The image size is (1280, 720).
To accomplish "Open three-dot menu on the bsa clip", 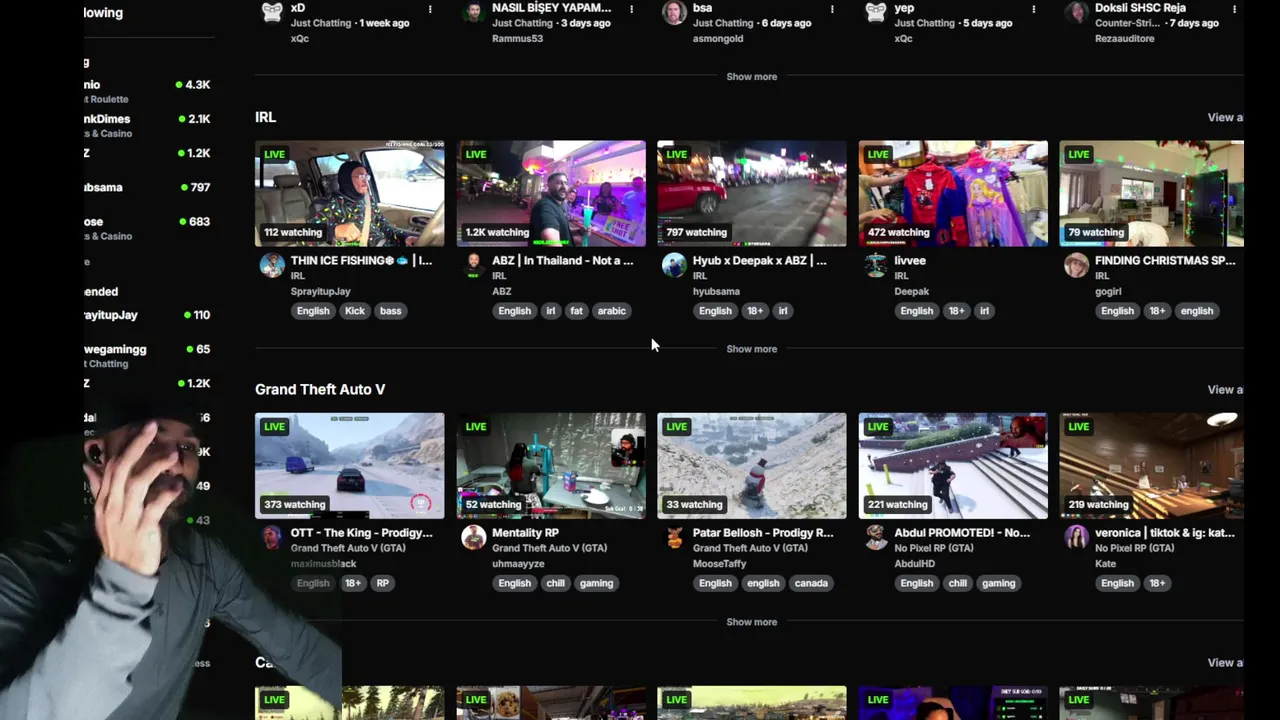I will pyautogui.click(x=832, y=9).
